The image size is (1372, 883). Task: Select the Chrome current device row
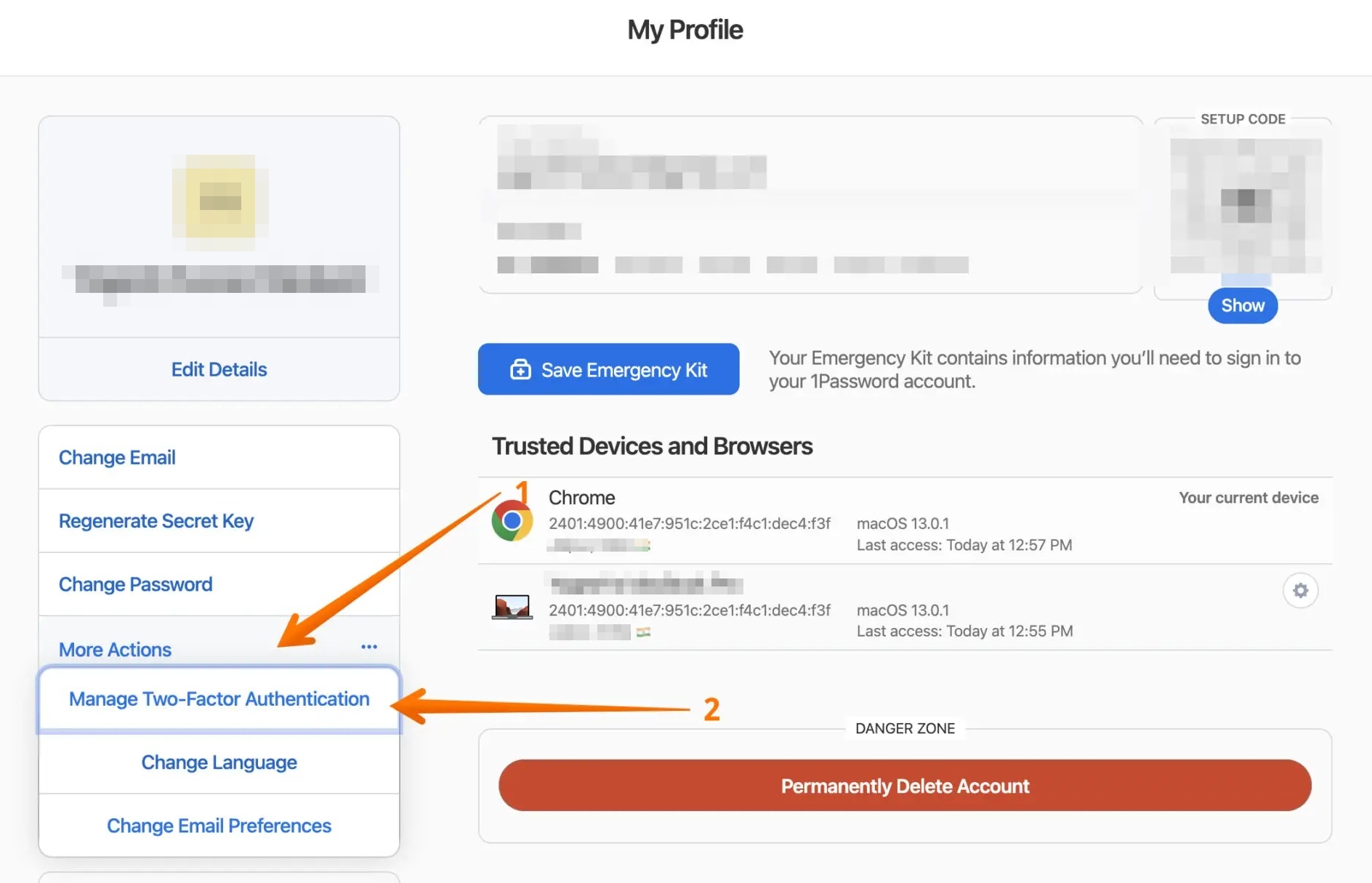click(x=905, y=521)
